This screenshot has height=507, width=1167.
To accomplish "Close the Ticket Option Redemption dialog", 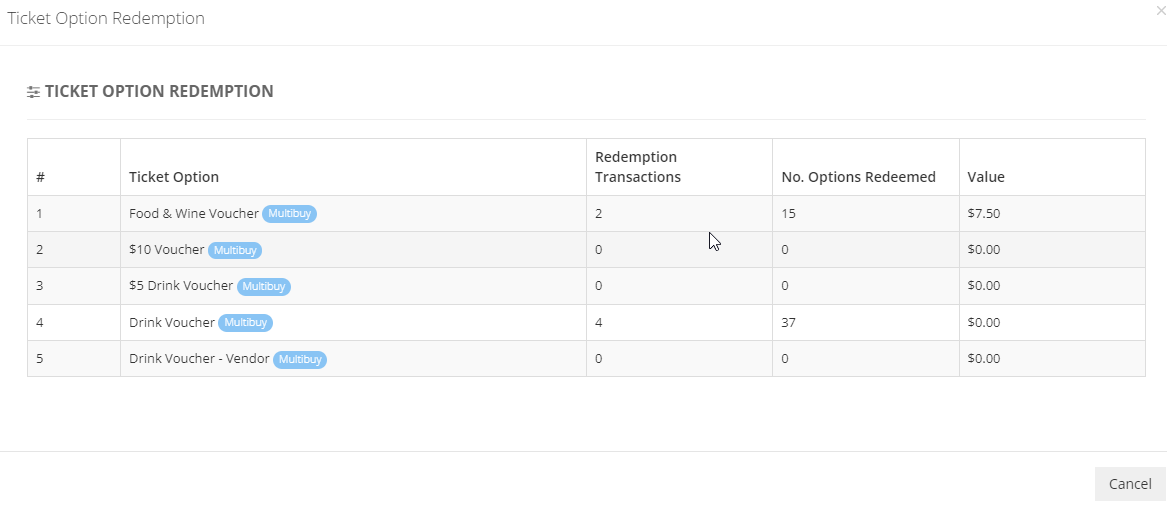I will coord(1162,10).
